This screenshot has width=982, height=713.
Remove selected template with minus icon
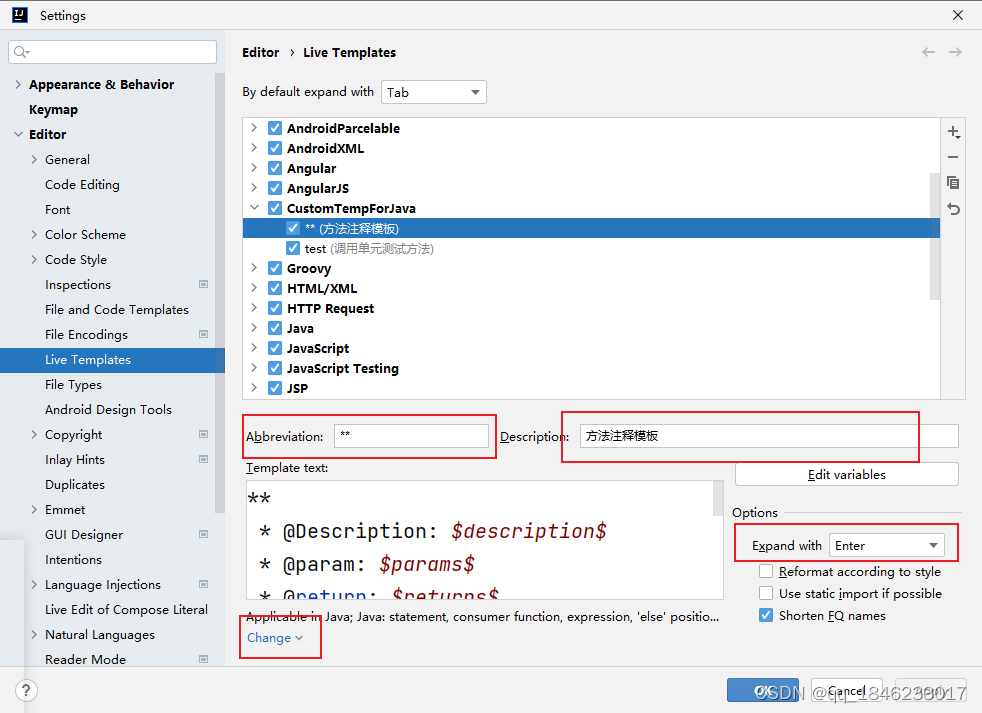click(953, 157)
